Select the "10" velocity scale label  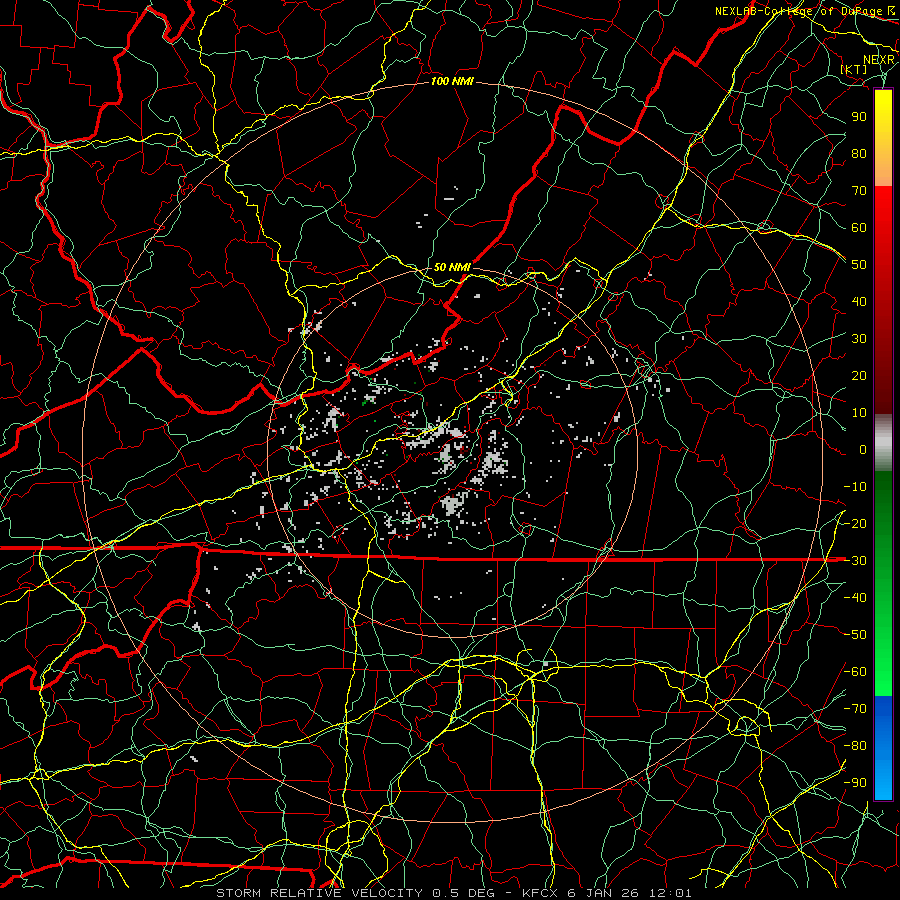(x=859, y=413)
